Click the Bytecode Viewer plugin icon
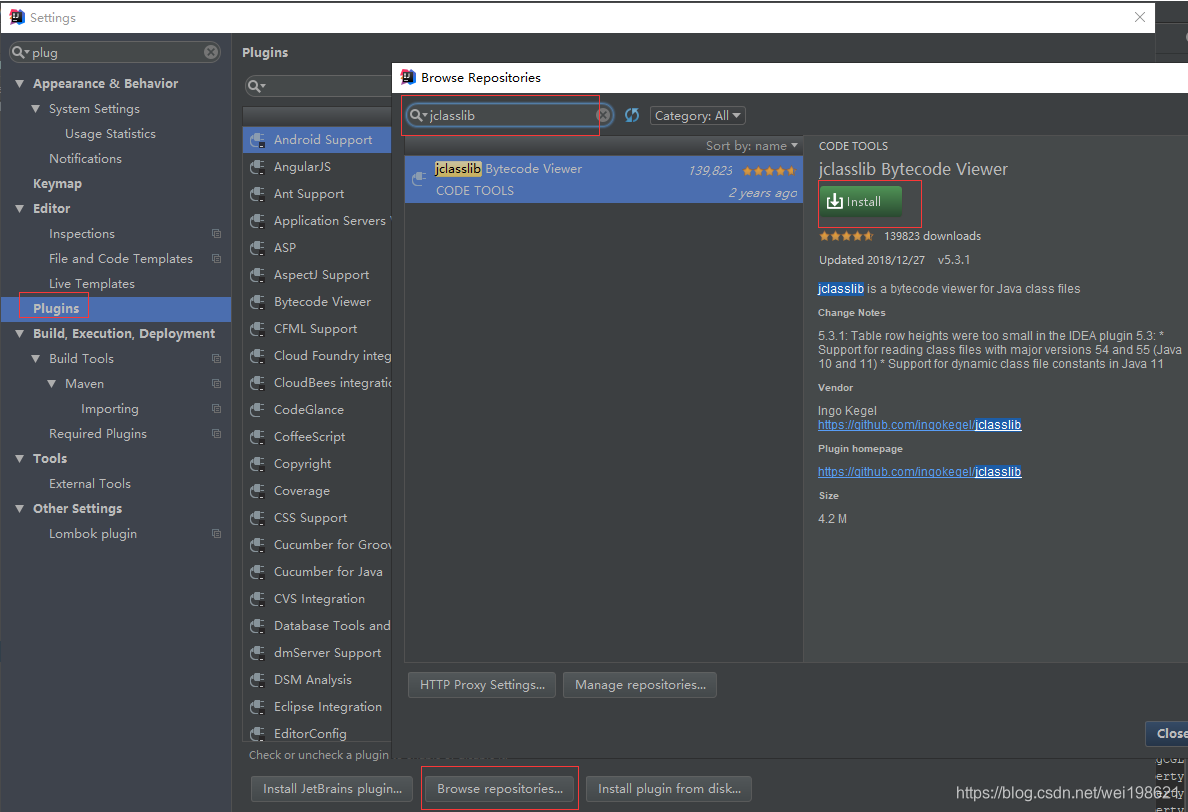 tap(258, 301)
